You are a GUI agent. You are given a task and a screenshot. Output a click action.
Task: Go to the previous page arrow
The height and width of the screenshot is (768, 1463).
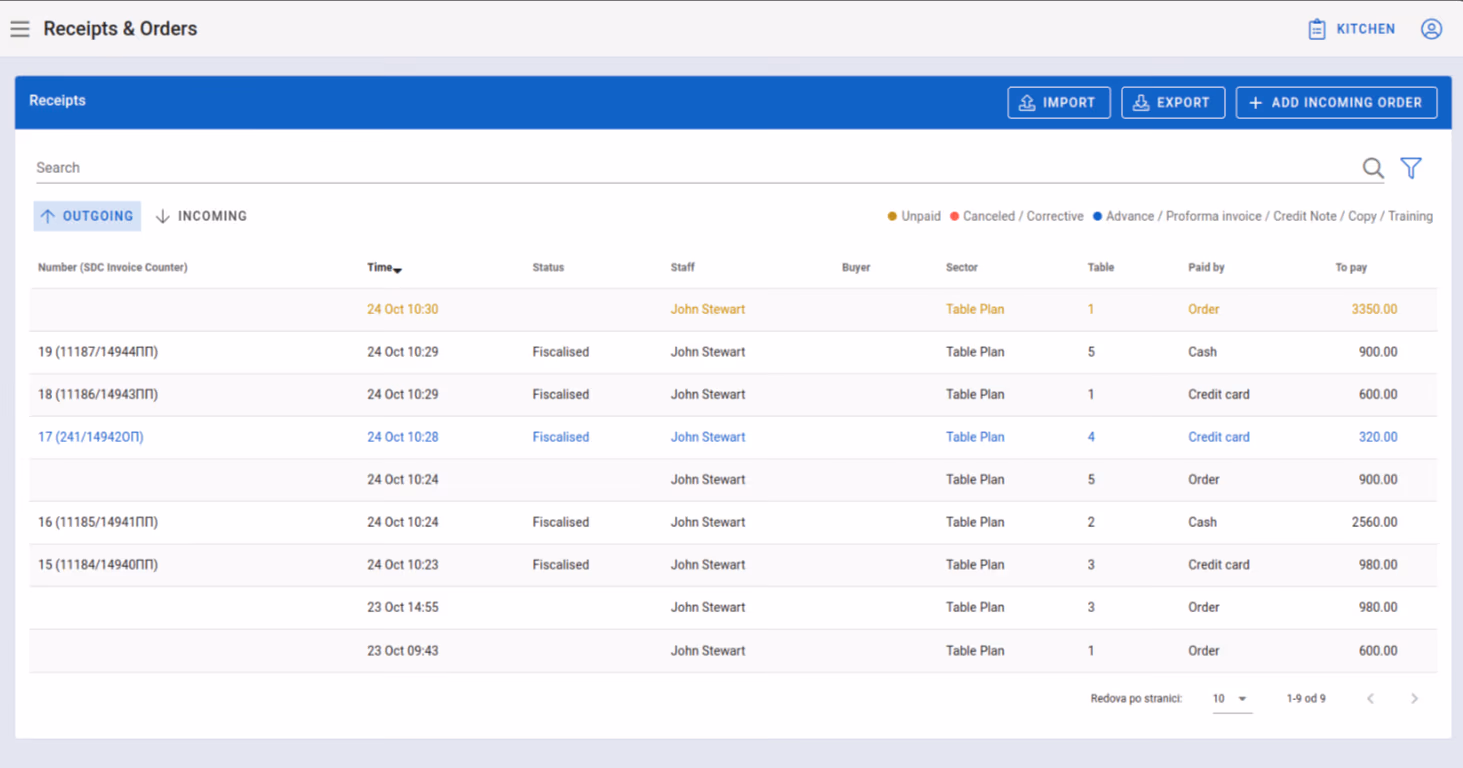coord(1370,699)
